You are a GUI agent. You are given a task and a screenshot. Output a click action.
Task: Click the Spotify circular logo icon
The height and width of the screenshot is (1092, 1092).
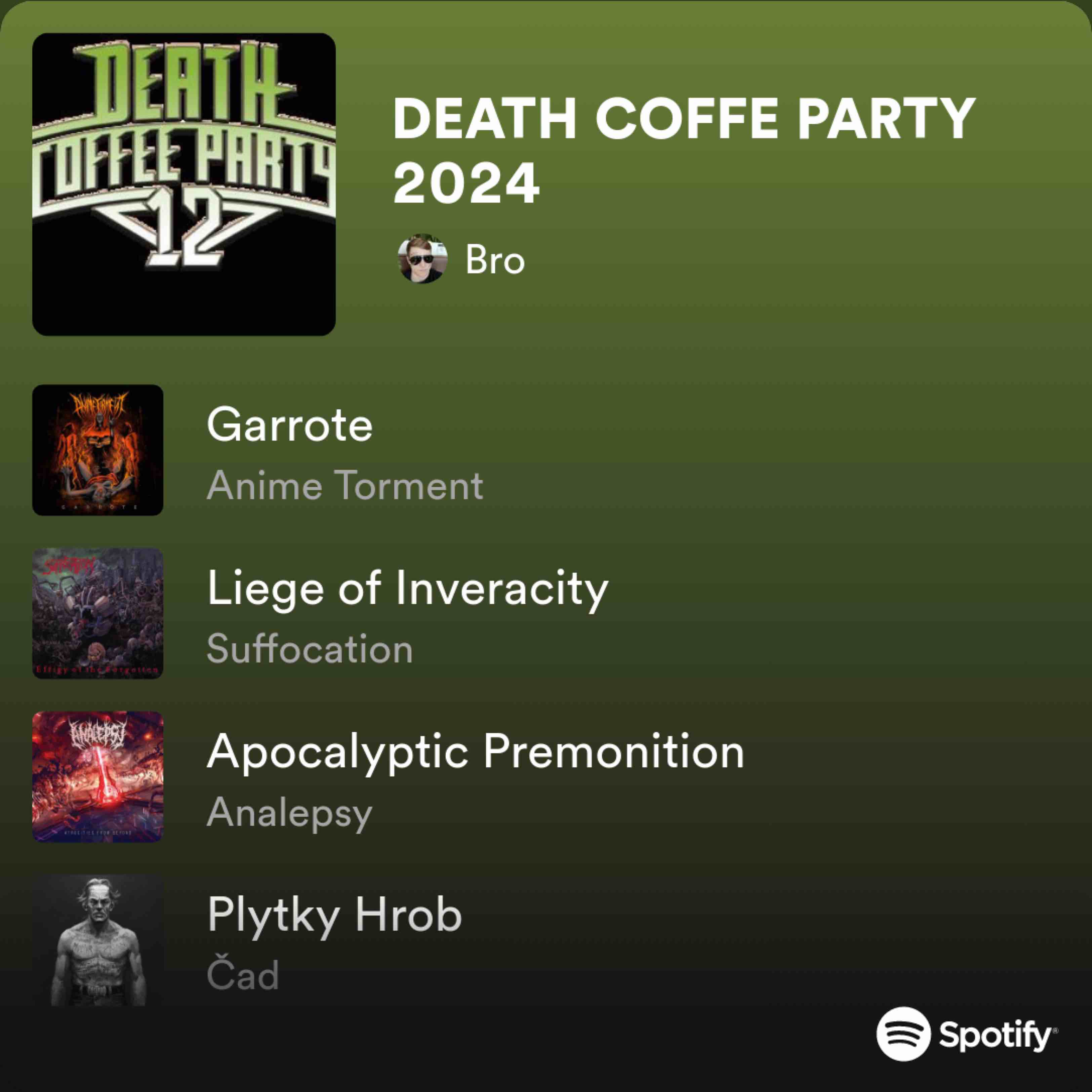pyautogui.click(x=903, y=1034)
